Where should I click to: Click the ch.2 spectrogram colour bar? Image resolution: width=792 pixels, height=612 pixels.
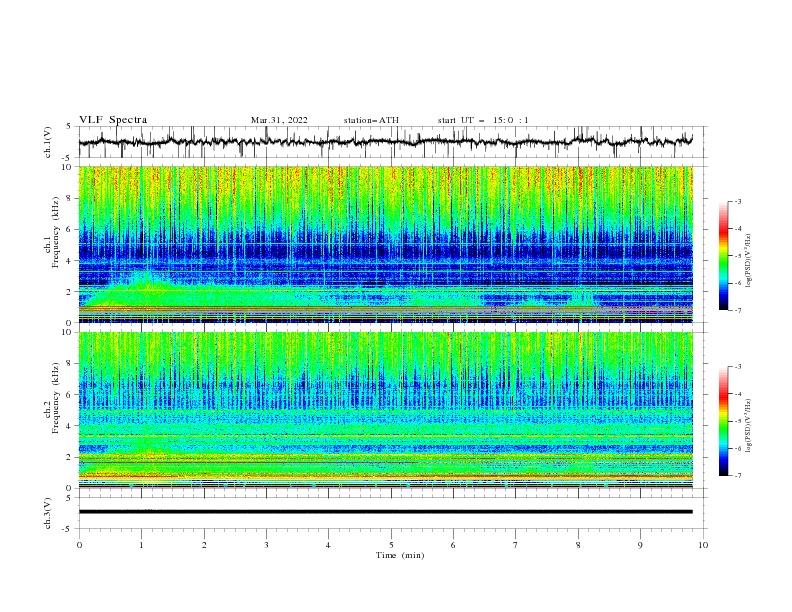[724, 421]
